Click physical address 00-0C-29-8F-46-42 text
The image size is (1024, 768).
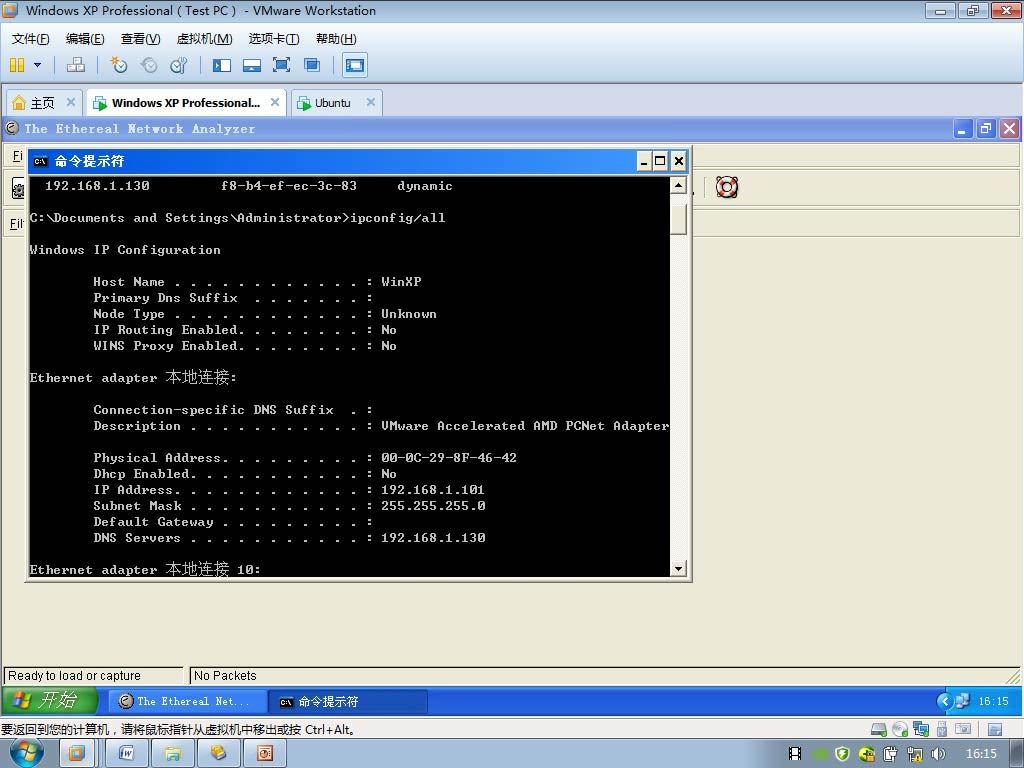pyautogui.click(x=449, y=458)
